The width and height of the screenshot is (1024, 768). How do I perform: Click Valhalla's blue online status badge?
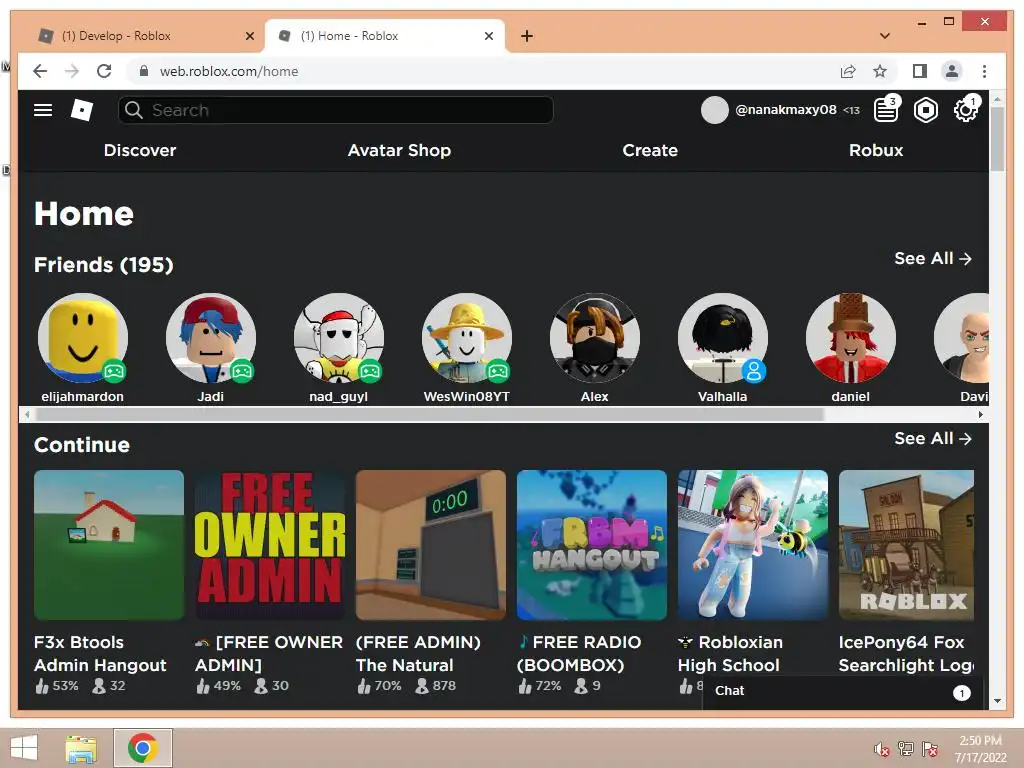click(754, 372)
